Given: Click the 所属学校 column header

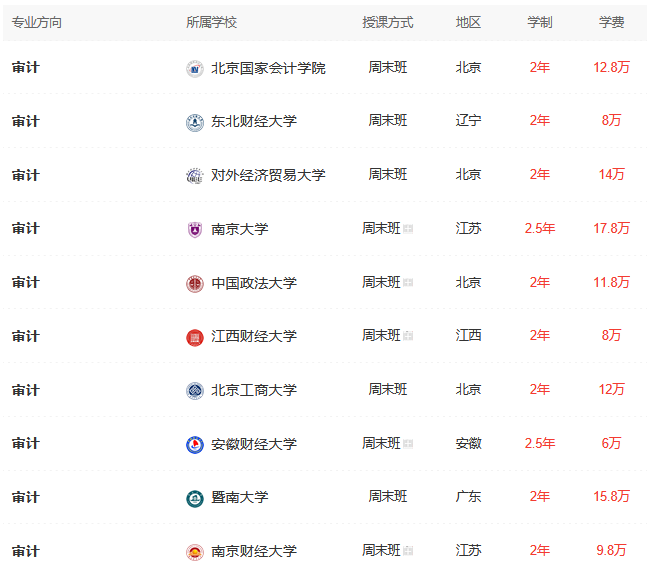Looking at the screenshot, I should click(212, 22).
